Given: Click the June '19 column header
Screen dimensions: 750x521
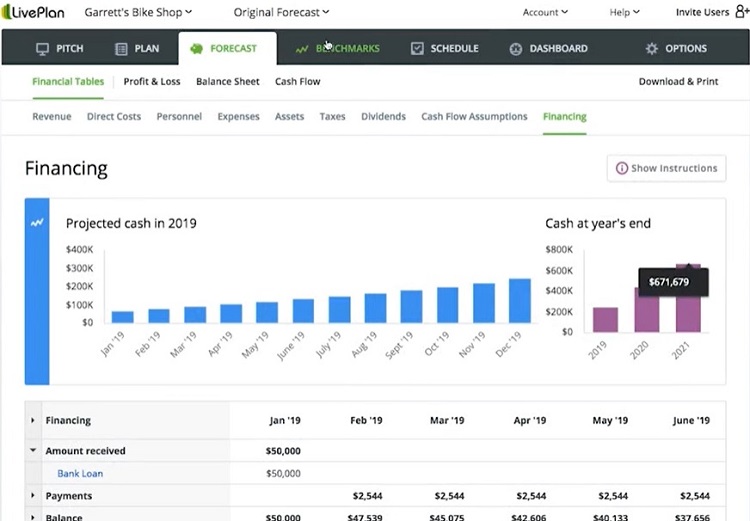Looking at the screenshot, I should pos(691,421).
